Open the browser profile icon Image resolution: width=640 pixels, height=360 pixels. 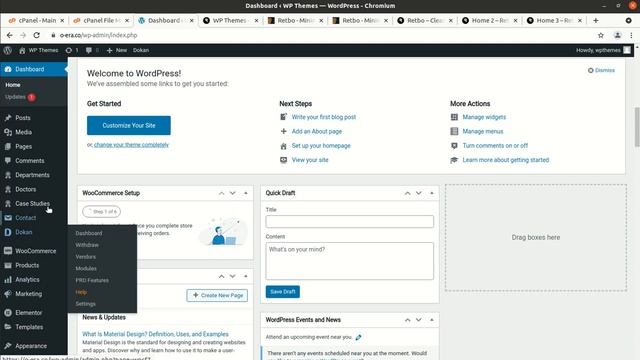click(618, 35)
